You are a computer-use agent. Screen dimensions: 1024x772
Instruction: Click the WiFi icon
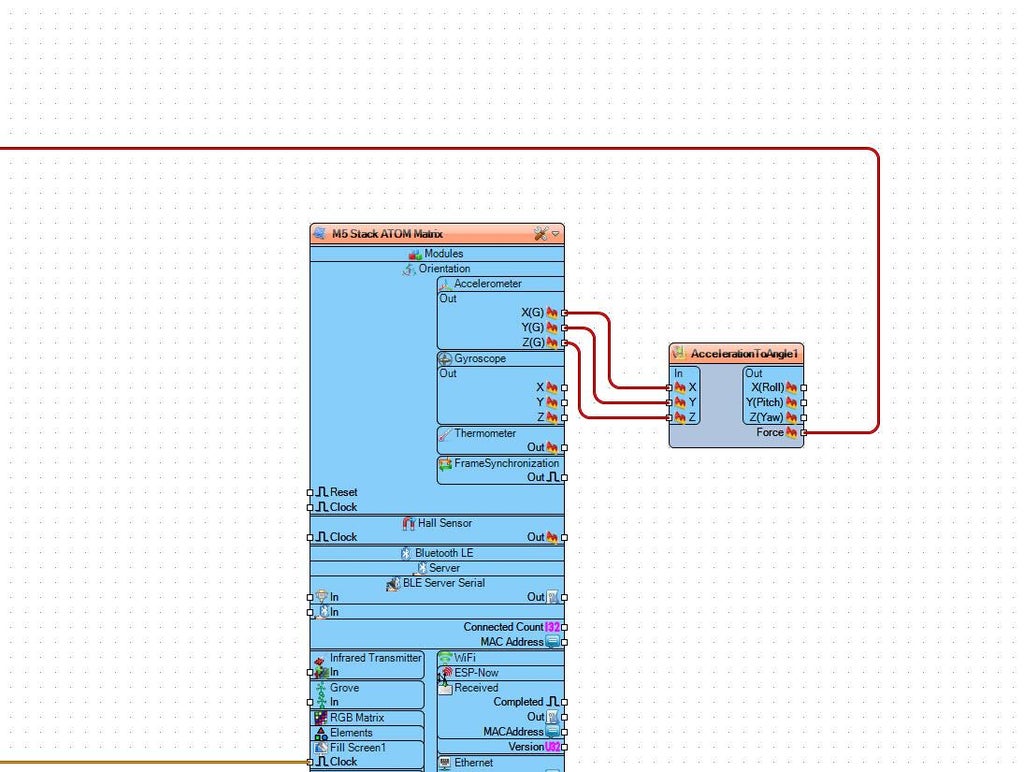click(445, 658)
